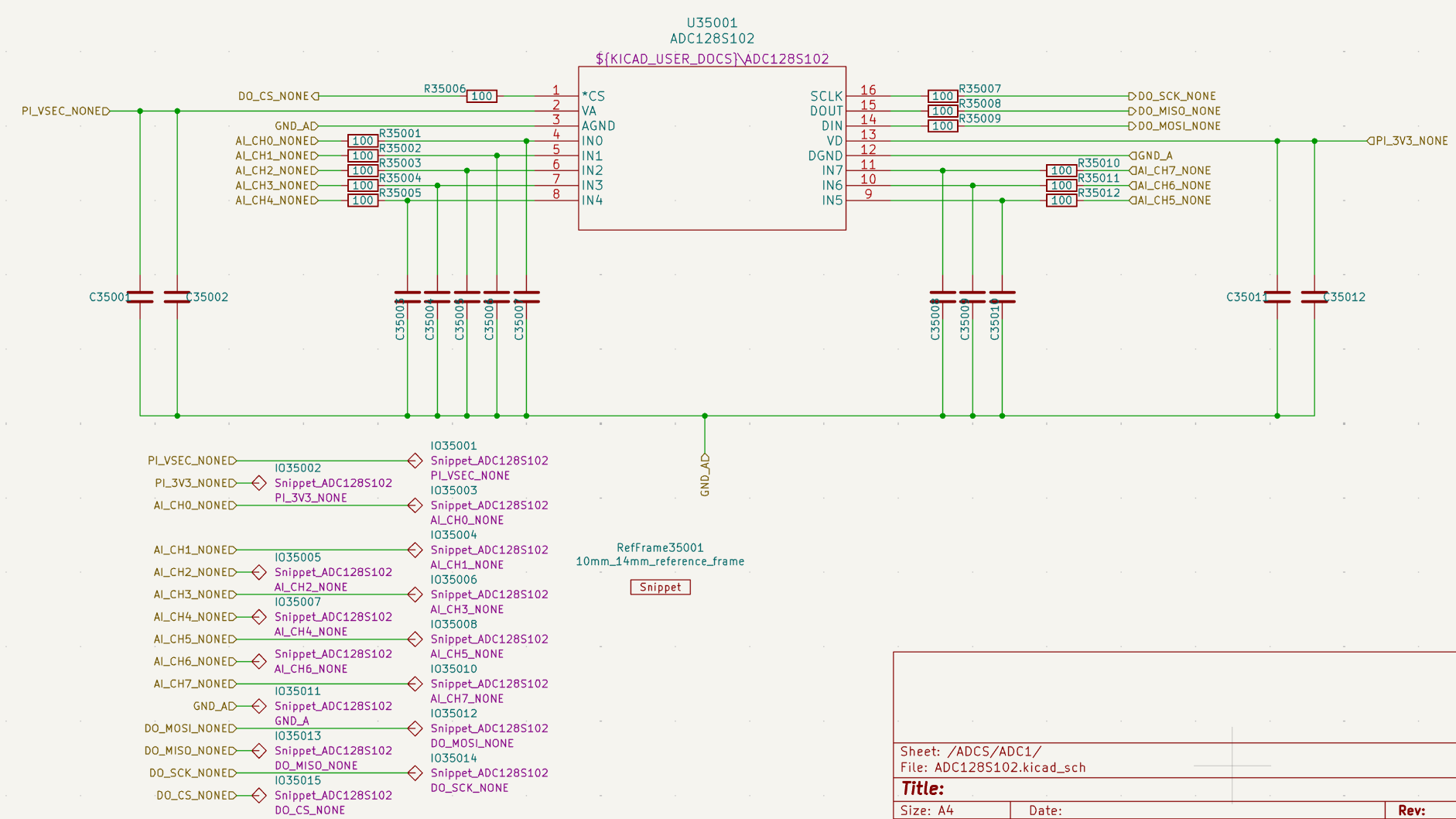Click the Snippet reference frame box
The height and width of the screenshot is (819, 1456).
(660, 588)
